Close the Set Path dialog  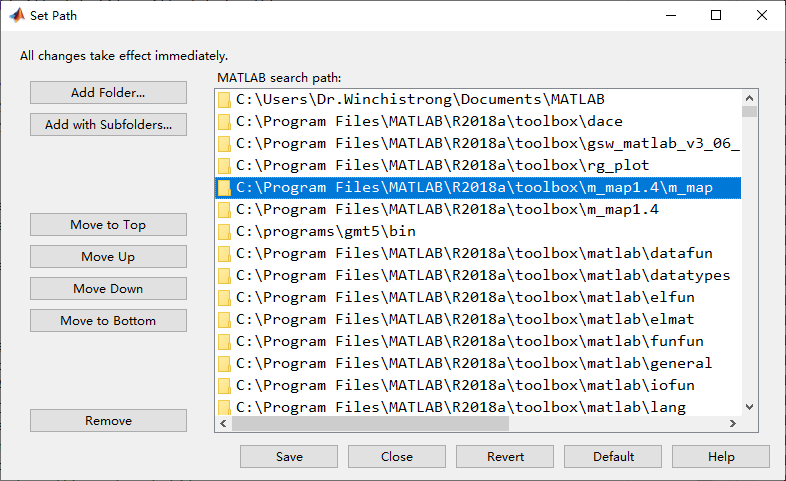[x=397, y=457]
